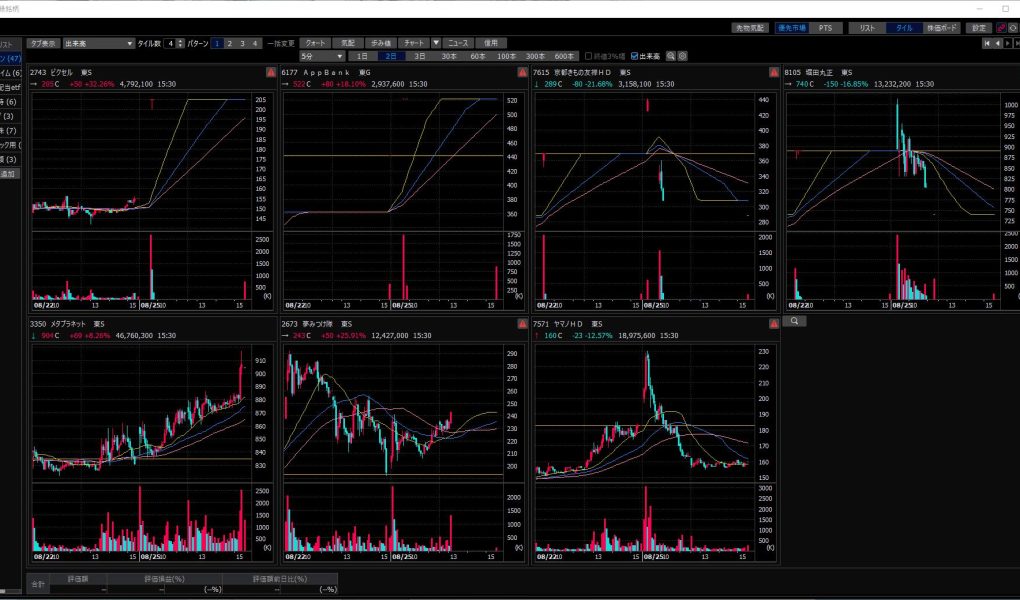Open the 出来高 sort dropdown
The width and height of the screenshot is (1020, 600).
98,44
